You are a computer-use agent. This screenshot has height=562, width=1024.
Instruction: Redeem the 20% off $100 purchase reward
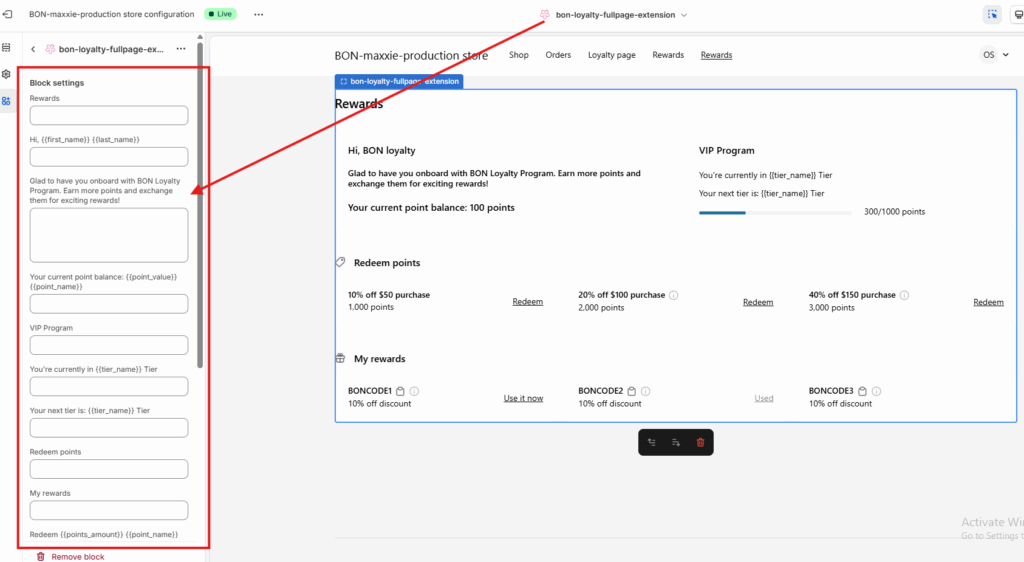(758, 302)
